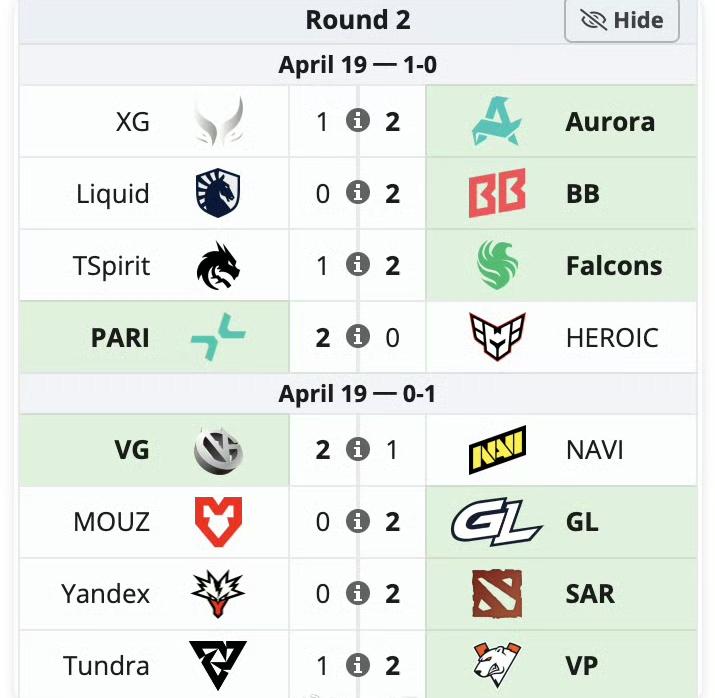The height and width of the screenshot is (698, 715).
Task: Select the Yandex team name
Action: [105, 594]
